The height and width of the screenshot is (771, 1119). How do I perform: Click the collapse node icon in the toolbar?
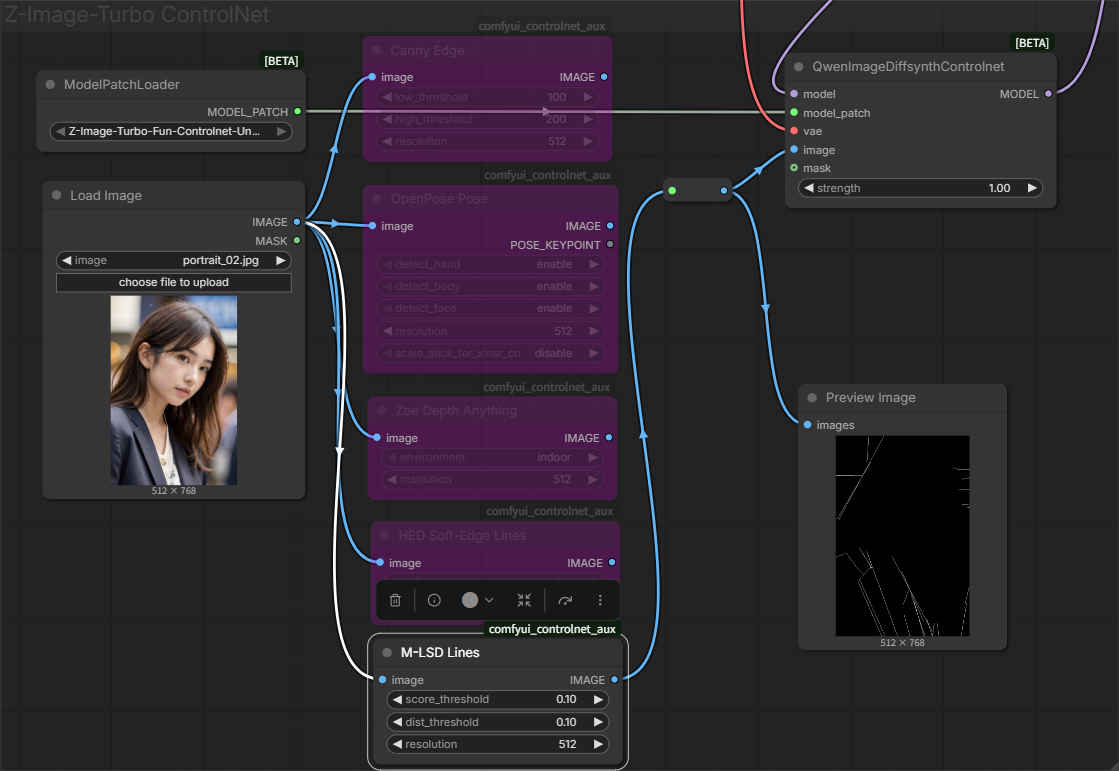[524, 600]
